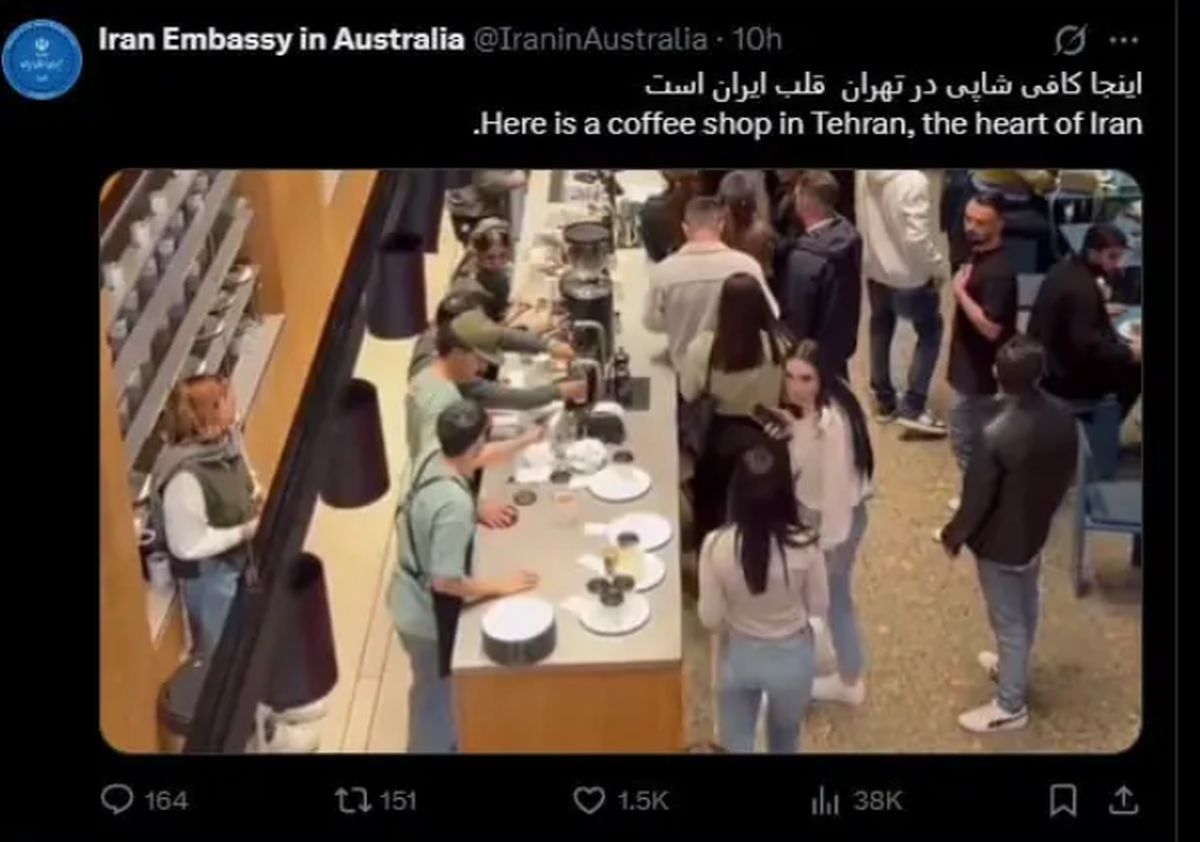Like the tweet with the heart icon
The width and height of the screenshot is (1200, 842).
click(589, 800)
